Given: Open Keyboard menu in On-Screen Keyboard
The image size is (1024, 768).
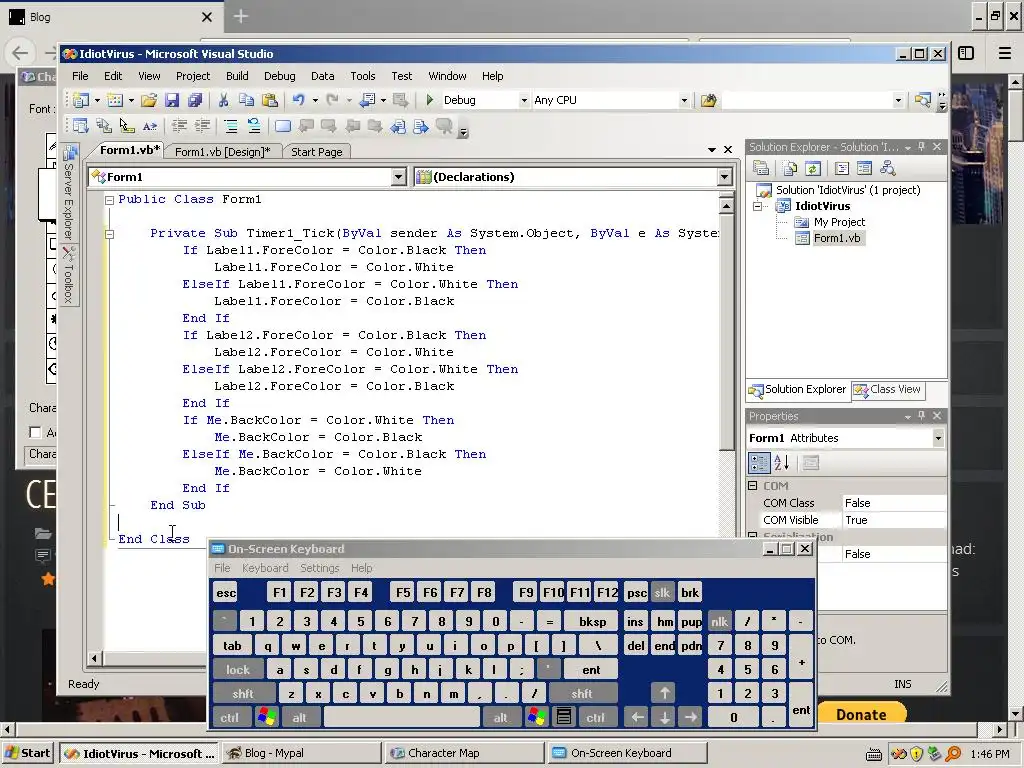Looking at the screenshot, I should (265, 568).
